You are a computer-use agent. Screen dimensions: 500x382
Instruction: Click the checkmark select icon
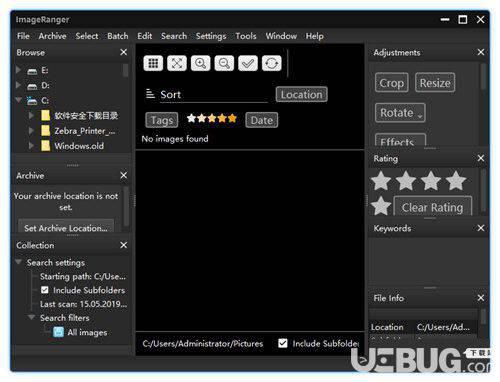pos(248,63)
